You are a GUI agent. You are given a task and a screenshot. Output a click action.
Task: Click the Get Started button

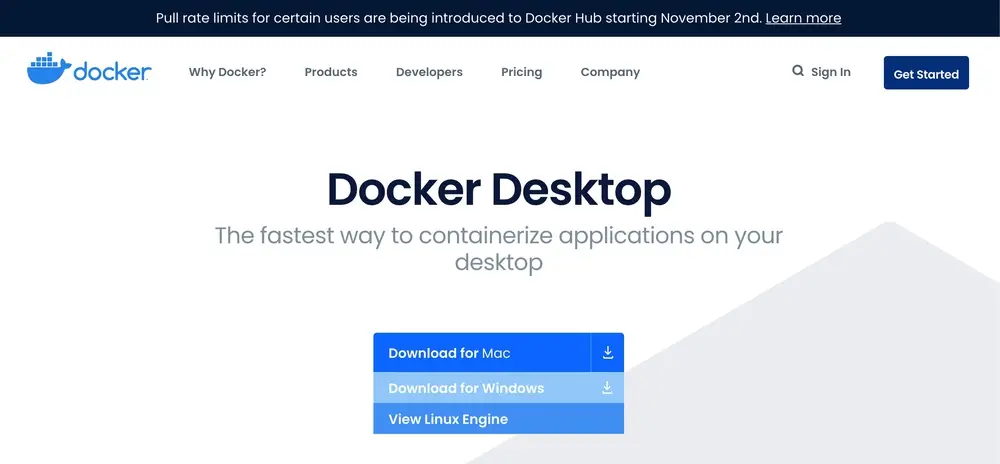(x=926, y=73)
